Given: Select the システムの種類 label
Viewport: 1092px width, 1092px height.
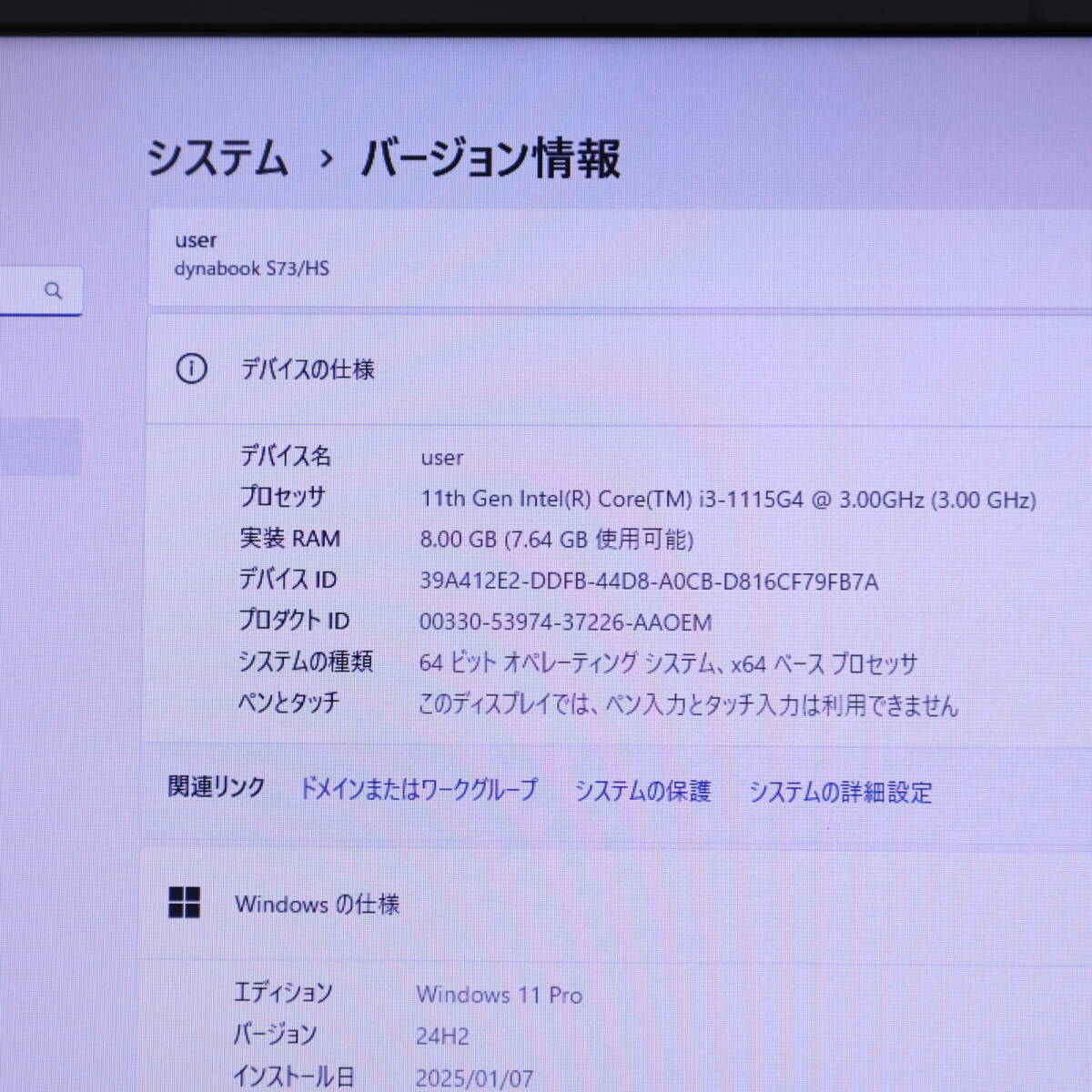Looking at the screenshot, I should click(305, 661).
